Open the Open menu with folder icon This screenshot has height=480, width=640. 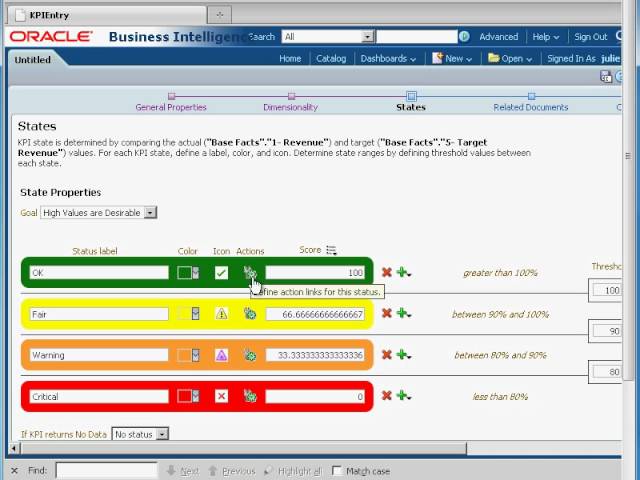tap(510, 58)
